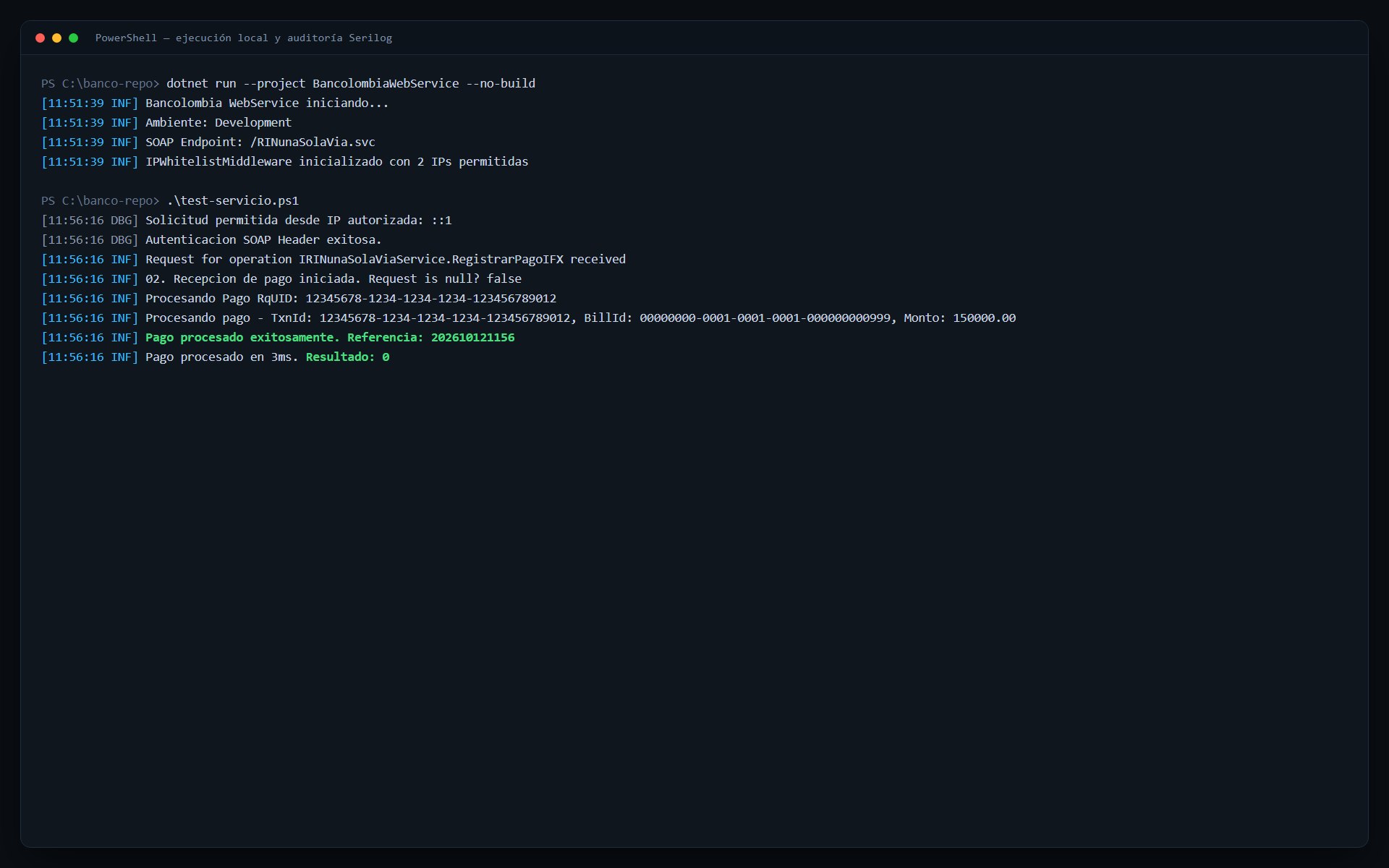1389x868 pixels.
Task: Click the first 'PS C:\banco-repo>' prompt
Action: 100,83
